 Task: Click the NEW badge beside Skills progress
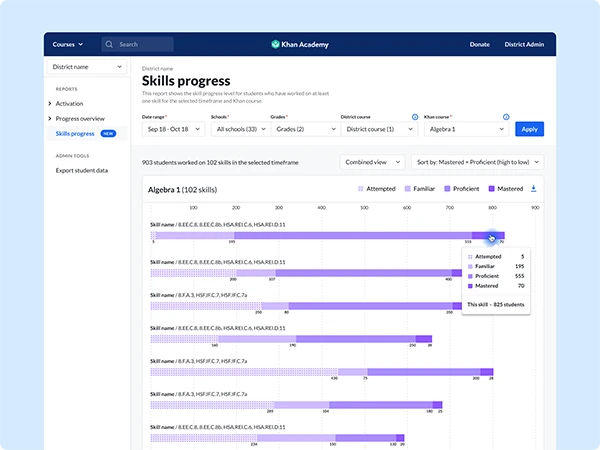pos(108,134)
